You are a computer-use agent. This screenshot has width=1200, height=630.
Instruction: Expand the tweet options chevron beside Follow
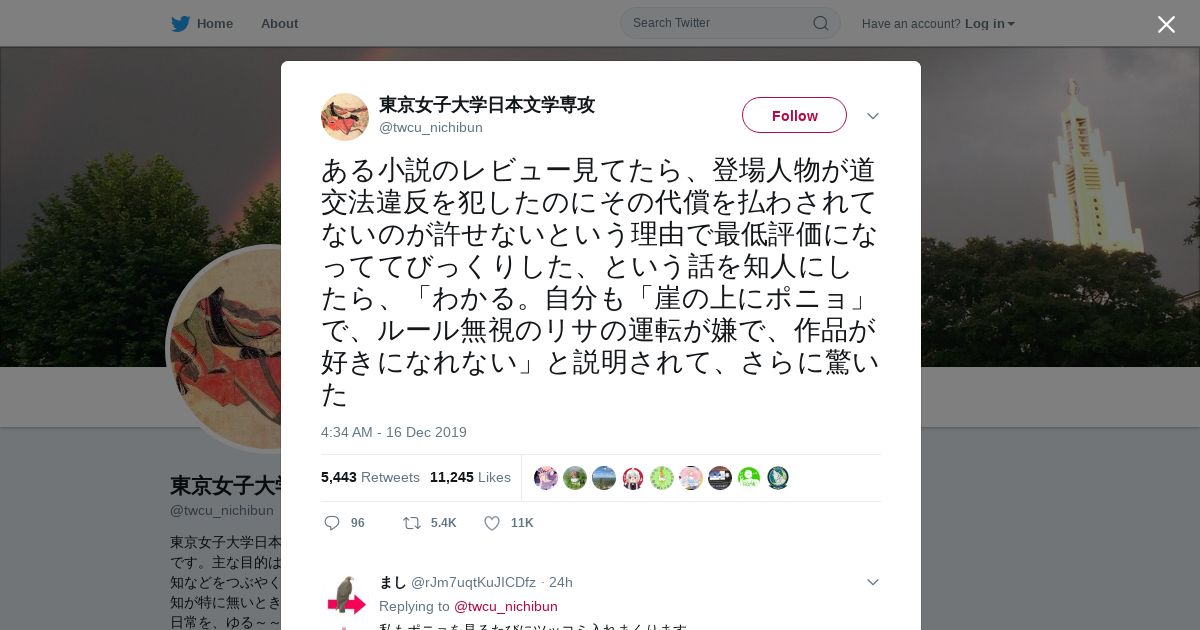point(872,116)
